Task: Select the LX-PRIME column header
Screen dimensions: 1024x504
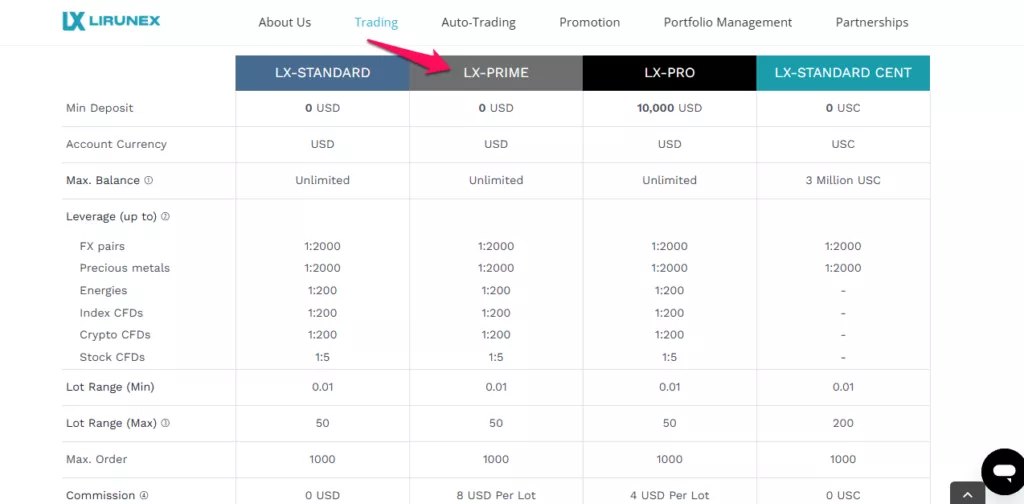Action: tap(496, 72)
